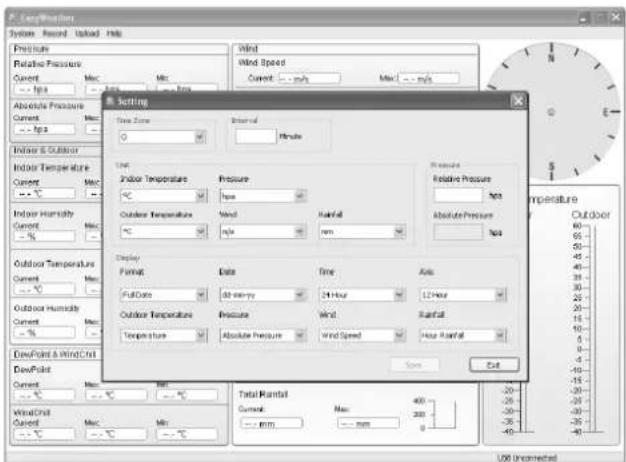Screen dimensions: 626x462
Task: Open the Date format dropdown
Action: tap(263, 295)
